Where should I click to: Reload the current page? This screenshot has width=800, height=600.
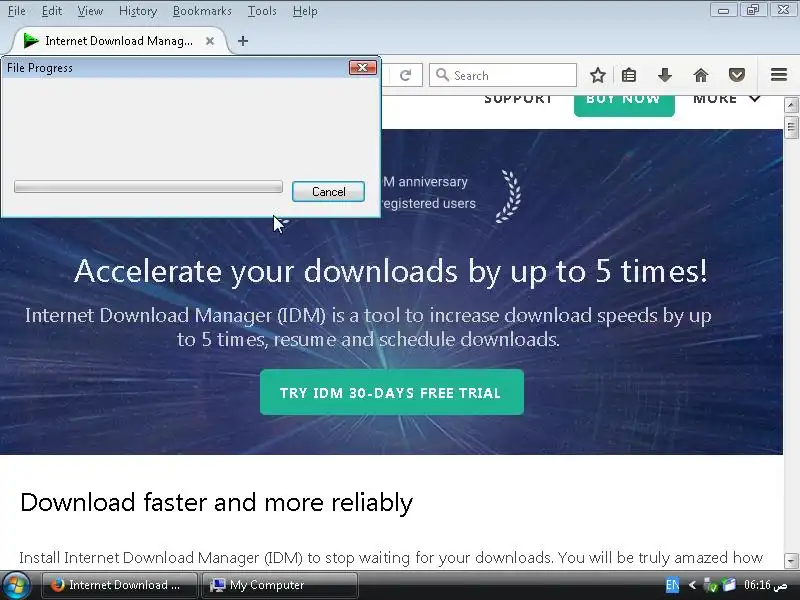[x=406, y=76]
